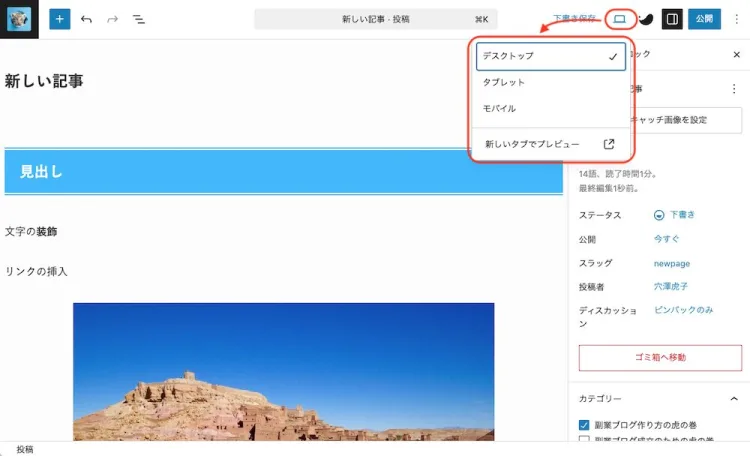
Task: Choose 新しいタブでプレビュー menu entry
Action: (551, 144)
